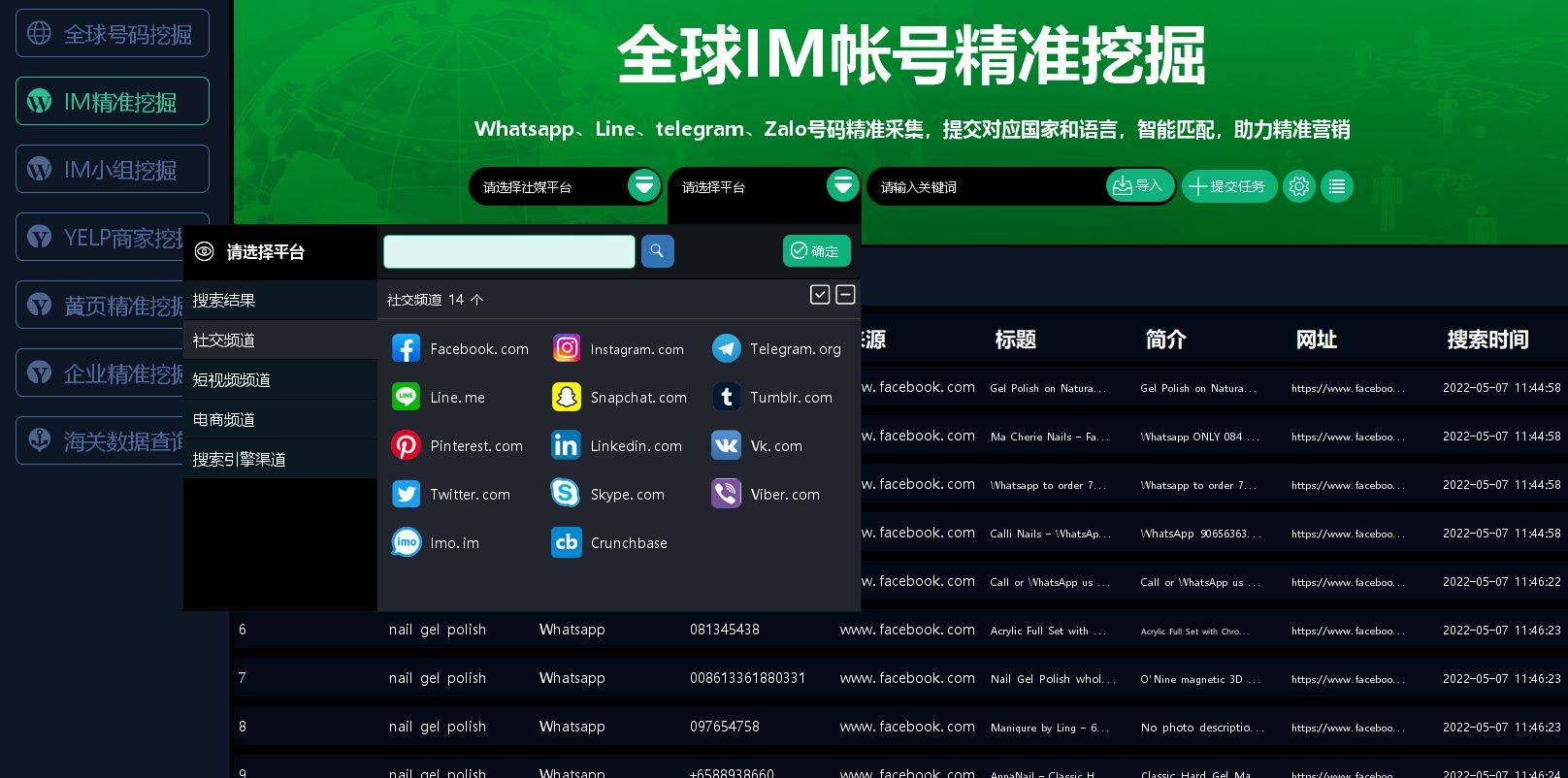Click description 'O'Nine magnetic 3D ...'
The width and height of the screenshot is (1568, 778).
click(1201, 679)
